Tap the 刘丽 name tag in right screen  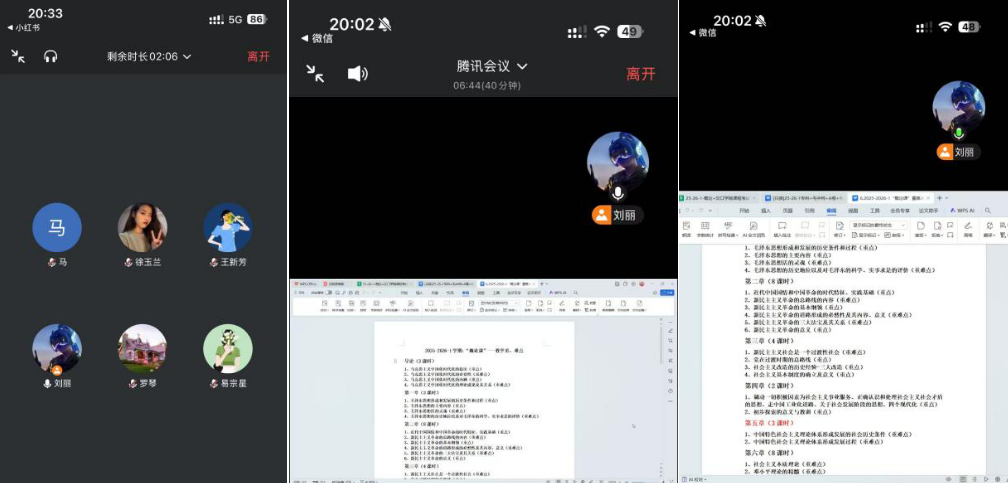958,152
